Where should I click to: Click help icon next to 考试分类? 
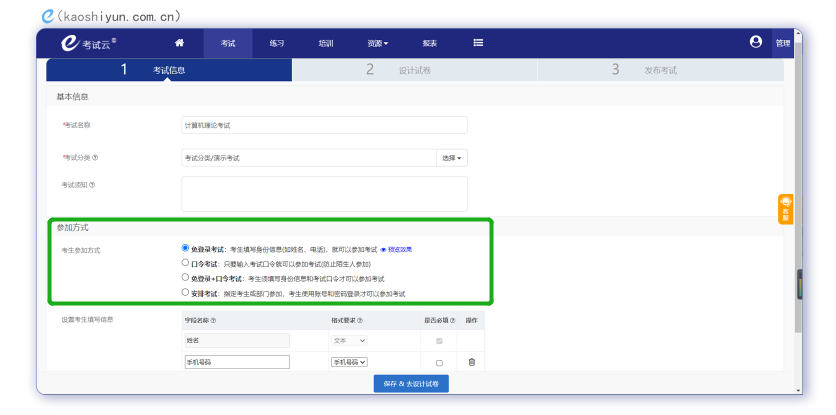[95, 157]
